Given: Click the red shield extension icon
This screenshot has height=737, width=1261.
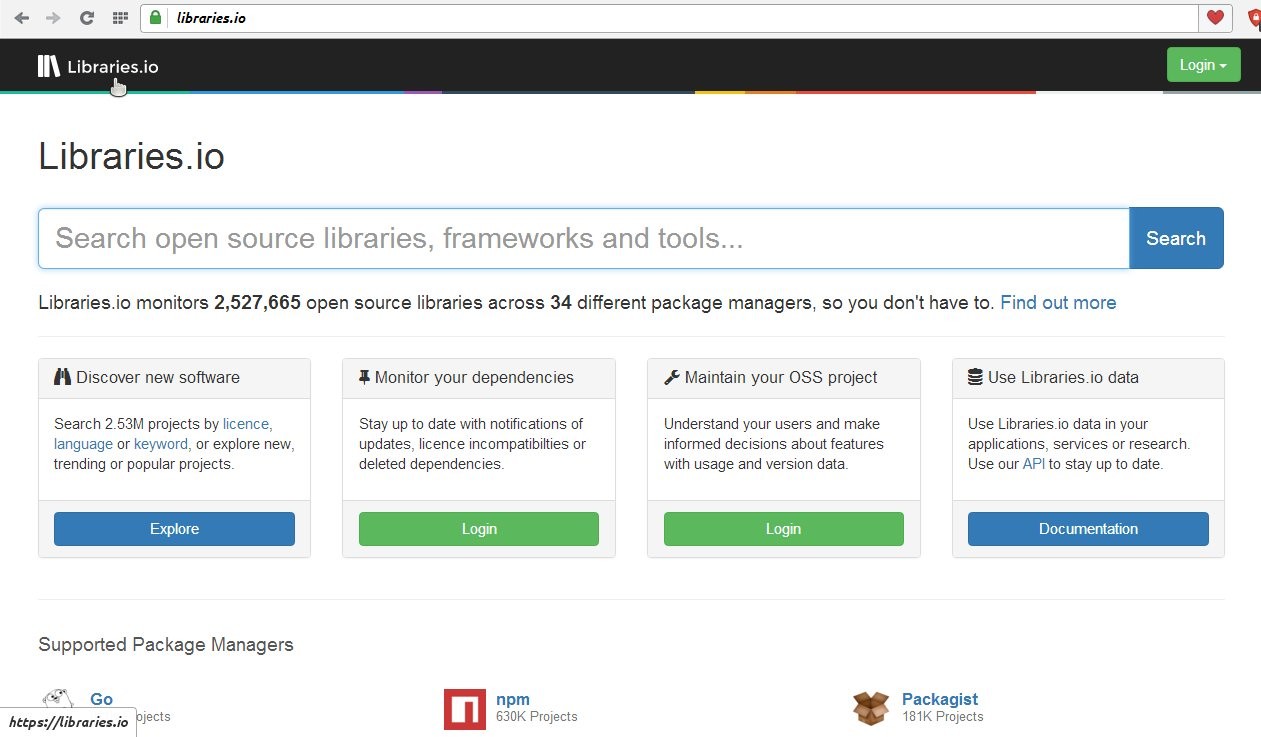Looking at the screenshot, I should click(x=1254, y=18).
